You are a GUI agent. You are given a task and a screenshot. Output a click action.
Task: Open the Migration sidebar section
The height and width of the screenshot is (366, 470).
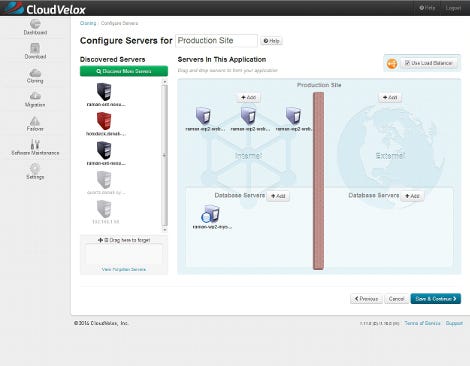click(x=35, y=99)
